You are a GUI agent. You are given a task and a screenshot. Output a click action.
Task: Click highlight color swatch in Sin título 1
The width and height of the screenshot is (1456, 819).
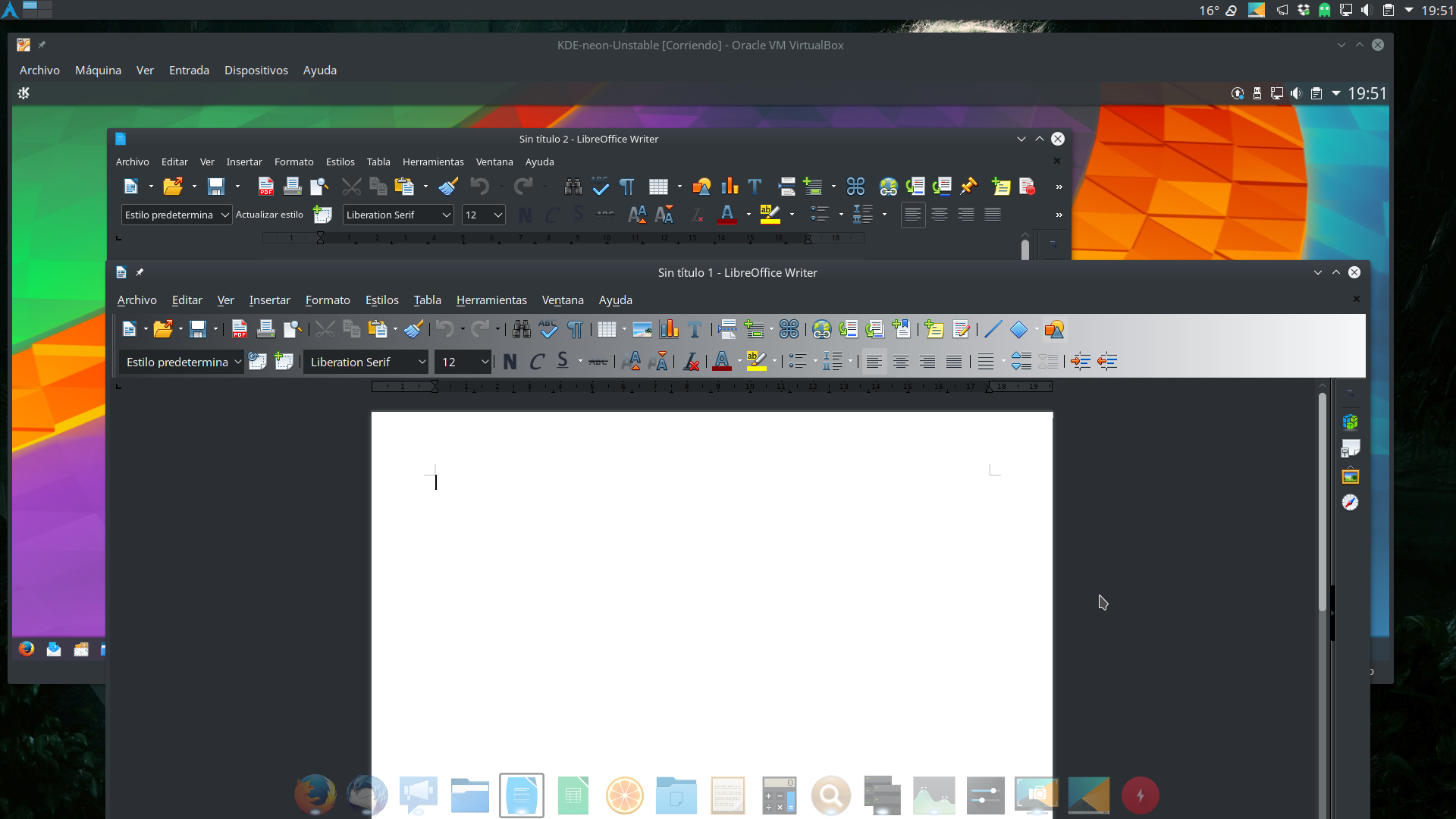click(x=756, y=362)
